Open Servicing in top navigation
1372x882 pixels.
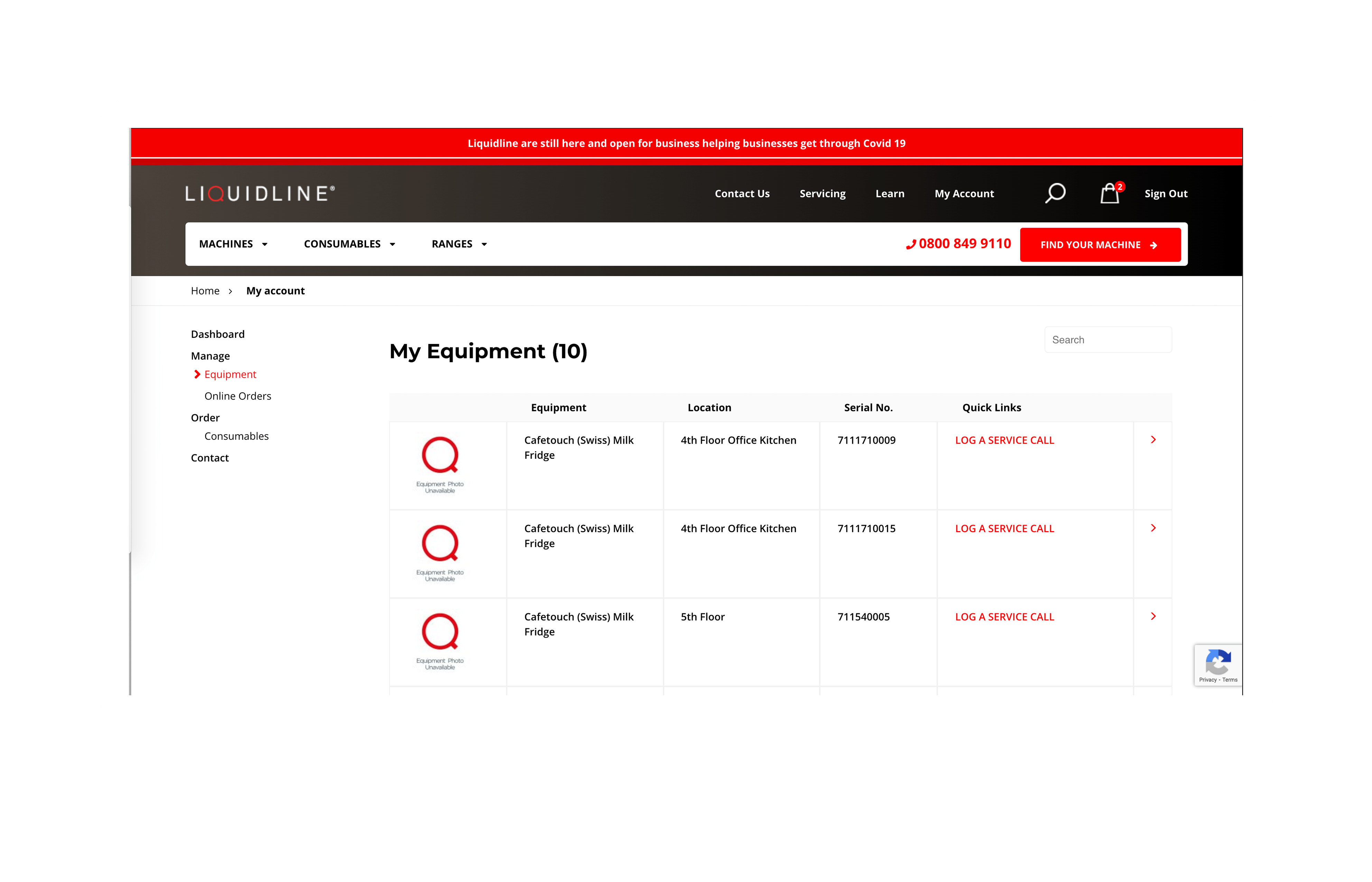tap(822, 194)
